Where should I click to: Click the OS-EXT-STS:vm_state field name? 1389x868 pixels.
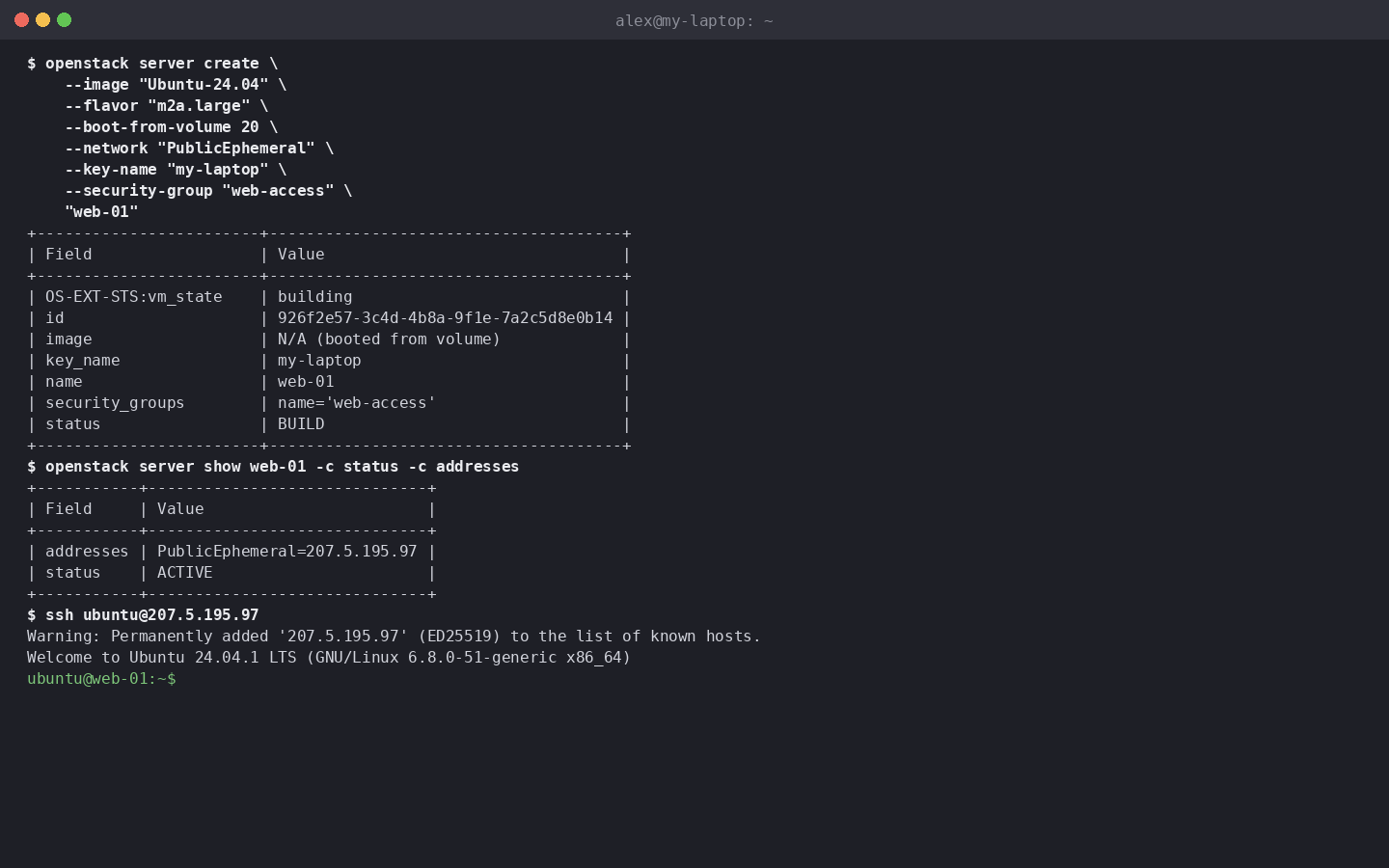[134, 297]
